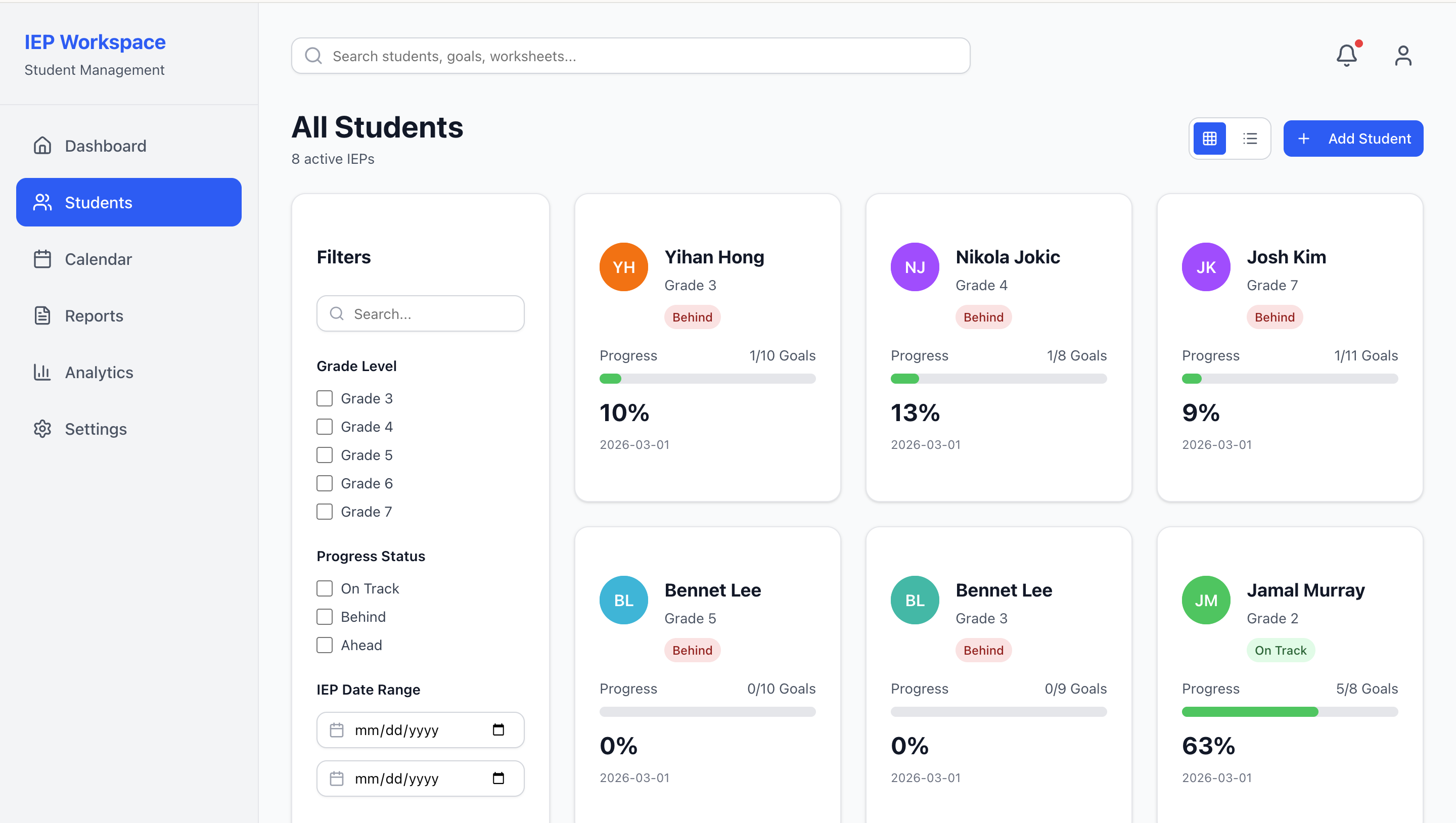Open the end date calendar picker
The image size is (1456, 823).
(x=498, y=779)
